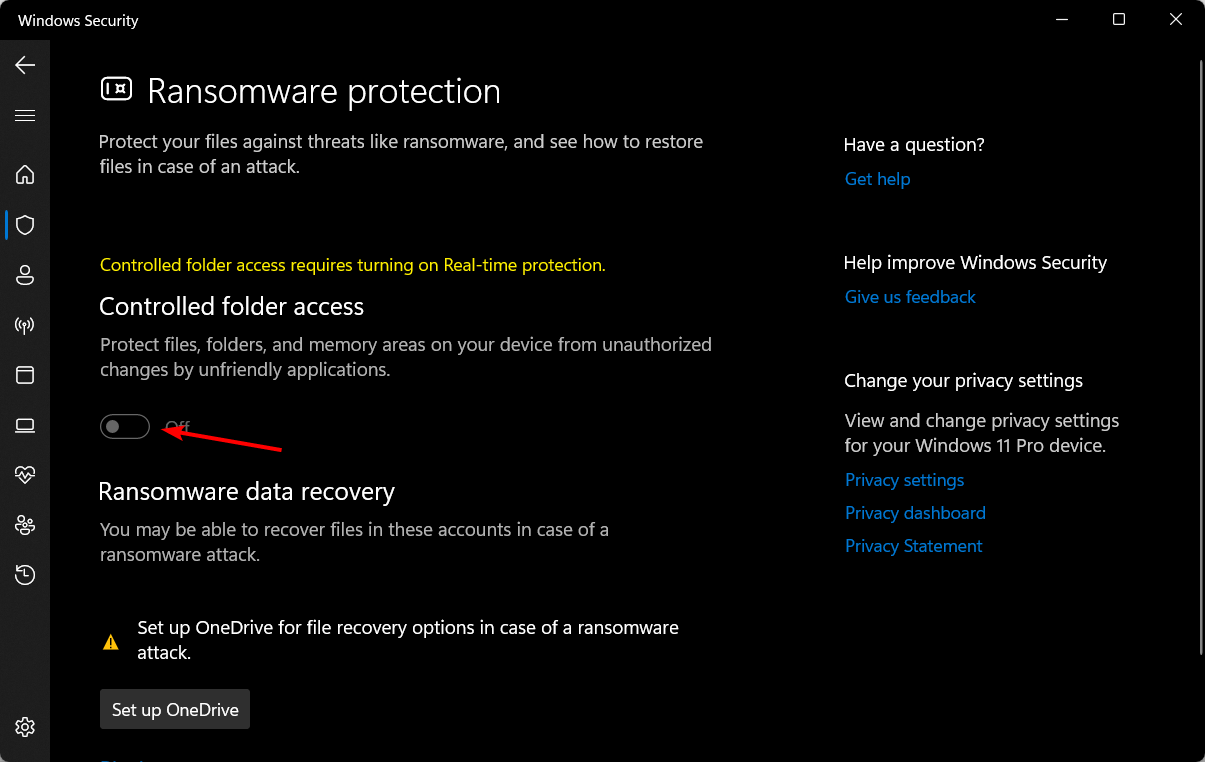Open the hamburger navigation menu
The height and width of the screenshot is (762, 1205).
pyautogui.click(x=25, y=116)
